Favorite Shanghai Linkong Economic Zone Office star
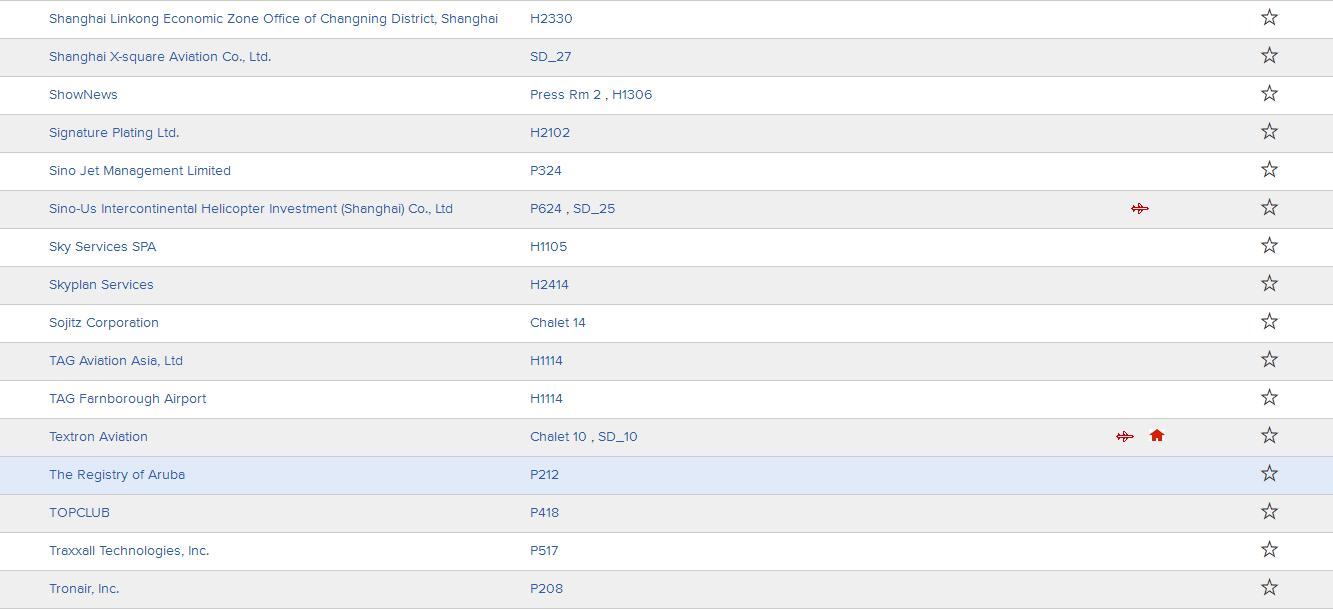Viewport: 1333px width, 609px height. click(x=1269, y=17)
